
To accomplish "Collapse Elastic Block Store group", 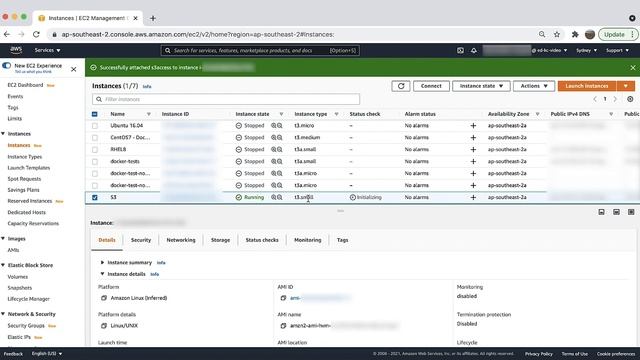I will [x=3, y=265].
